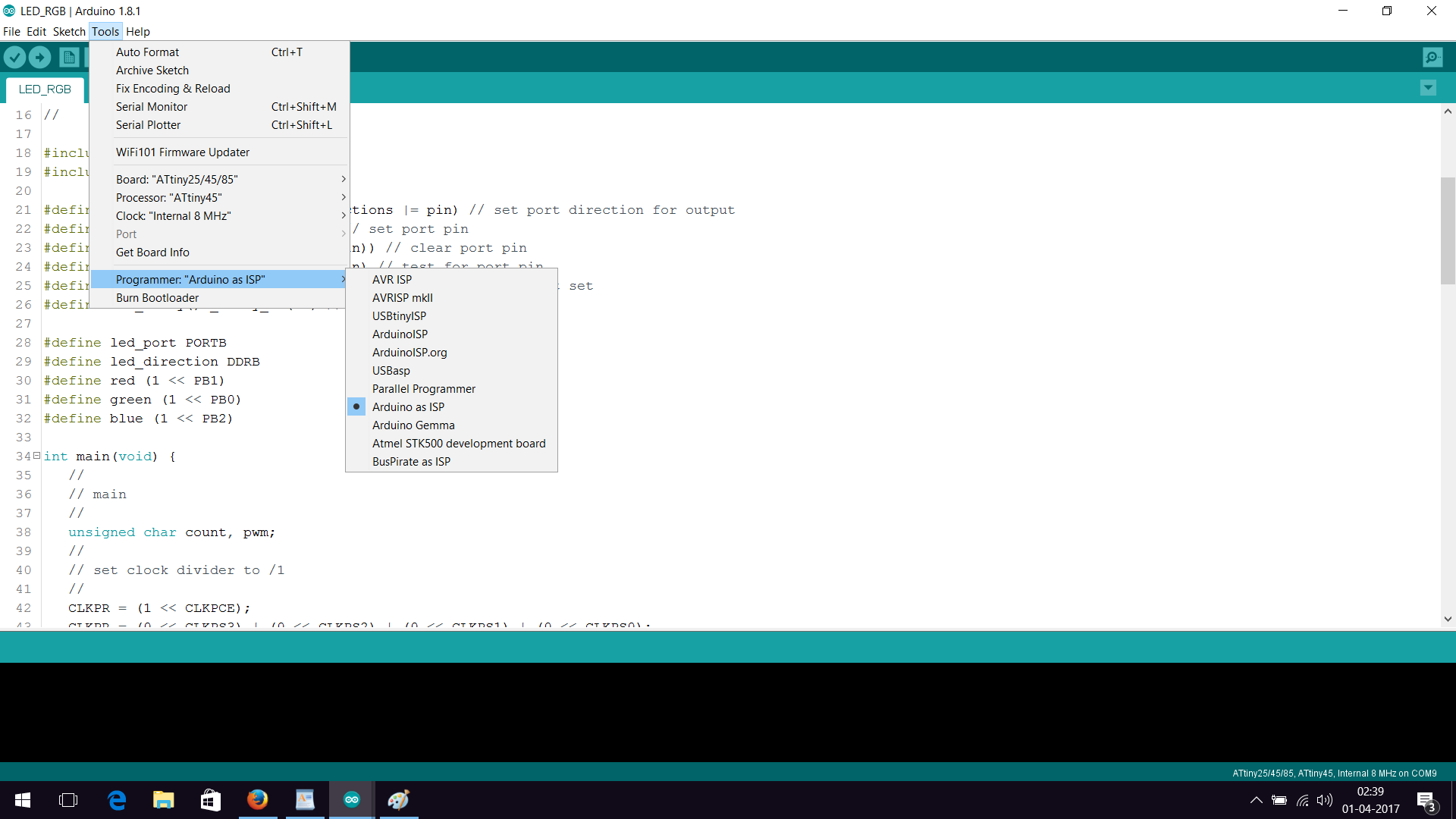Expand Processor ATtiny45 submenu

[219, 198]
